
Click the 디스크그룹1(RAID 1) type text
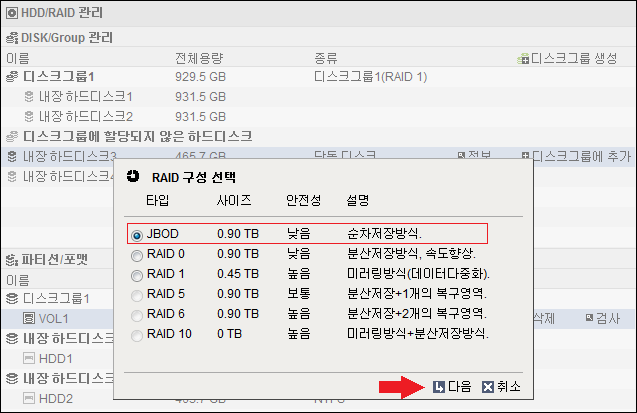coord(370,76)
